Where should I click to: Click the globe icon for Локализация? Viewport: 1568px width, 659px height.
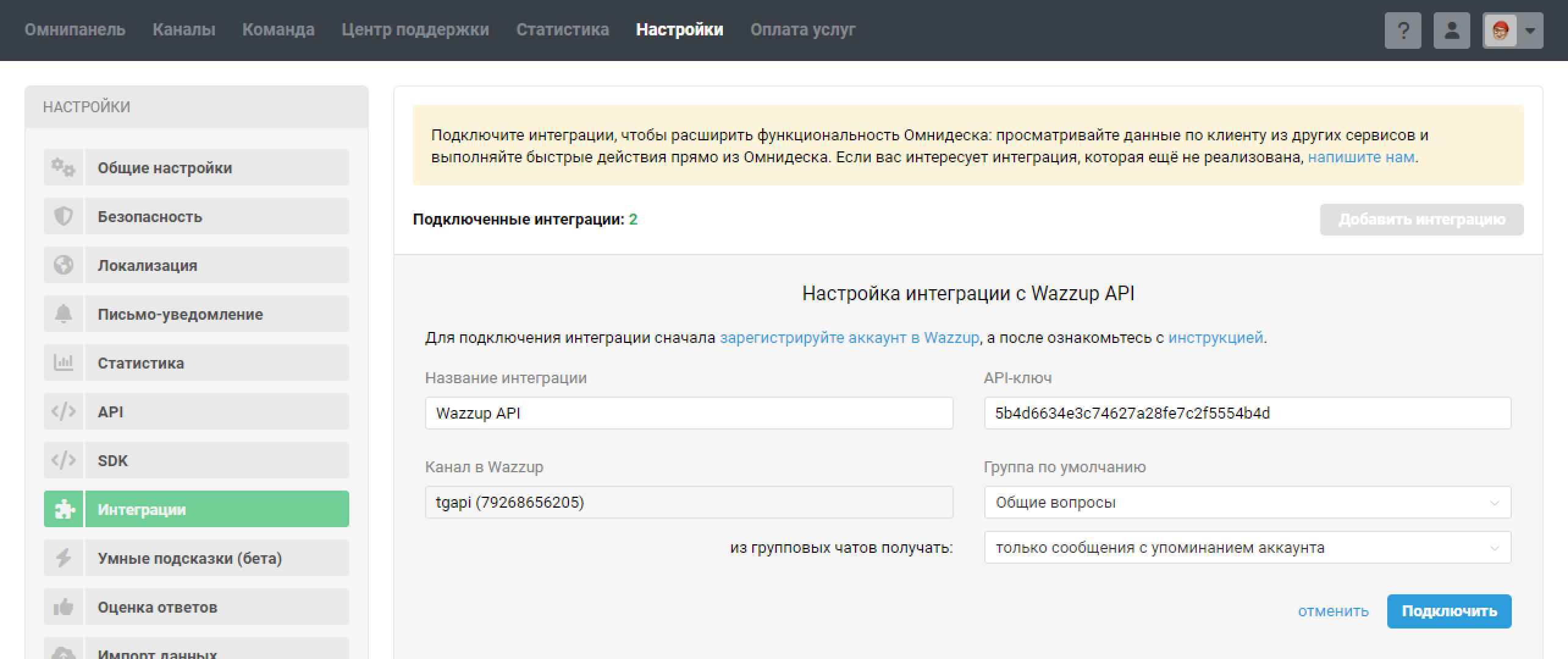63,265
